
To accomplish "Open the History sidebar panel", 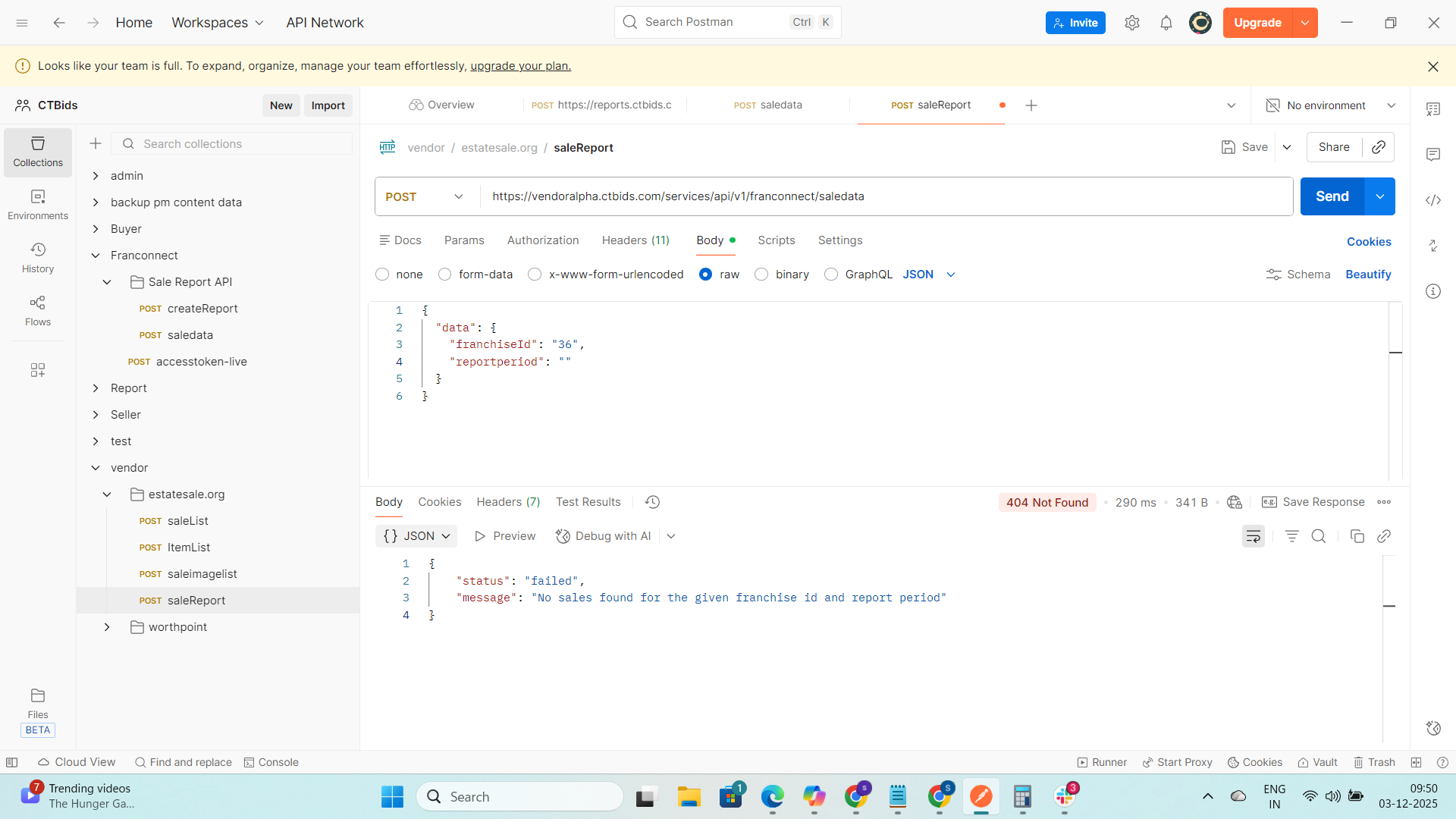I will point(38,258).
